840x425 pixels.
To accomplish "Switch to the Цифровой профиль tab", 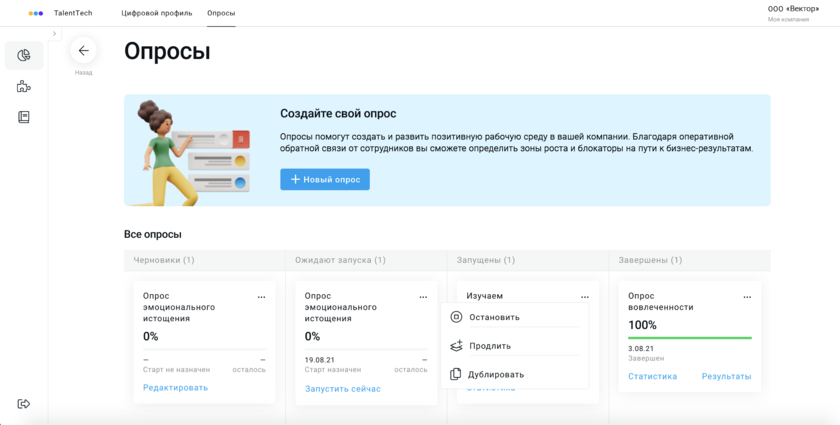I will pos(156,13).
